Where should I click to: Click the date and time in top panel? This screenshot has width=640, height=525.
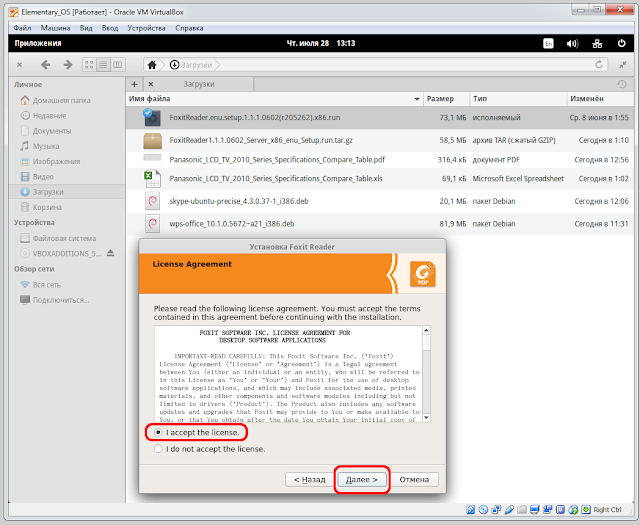pyautogui.click(x=321, y=43)
